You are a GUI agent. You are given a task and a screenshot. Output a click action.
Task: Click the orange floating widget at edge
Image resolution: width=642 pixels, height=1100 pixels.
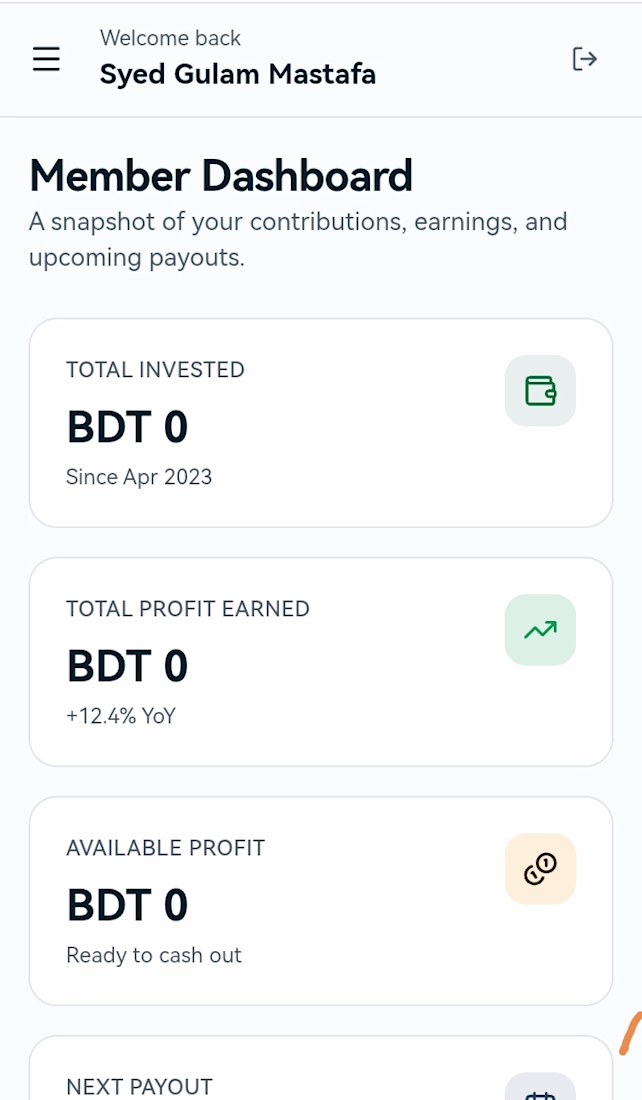[630, 1033]
